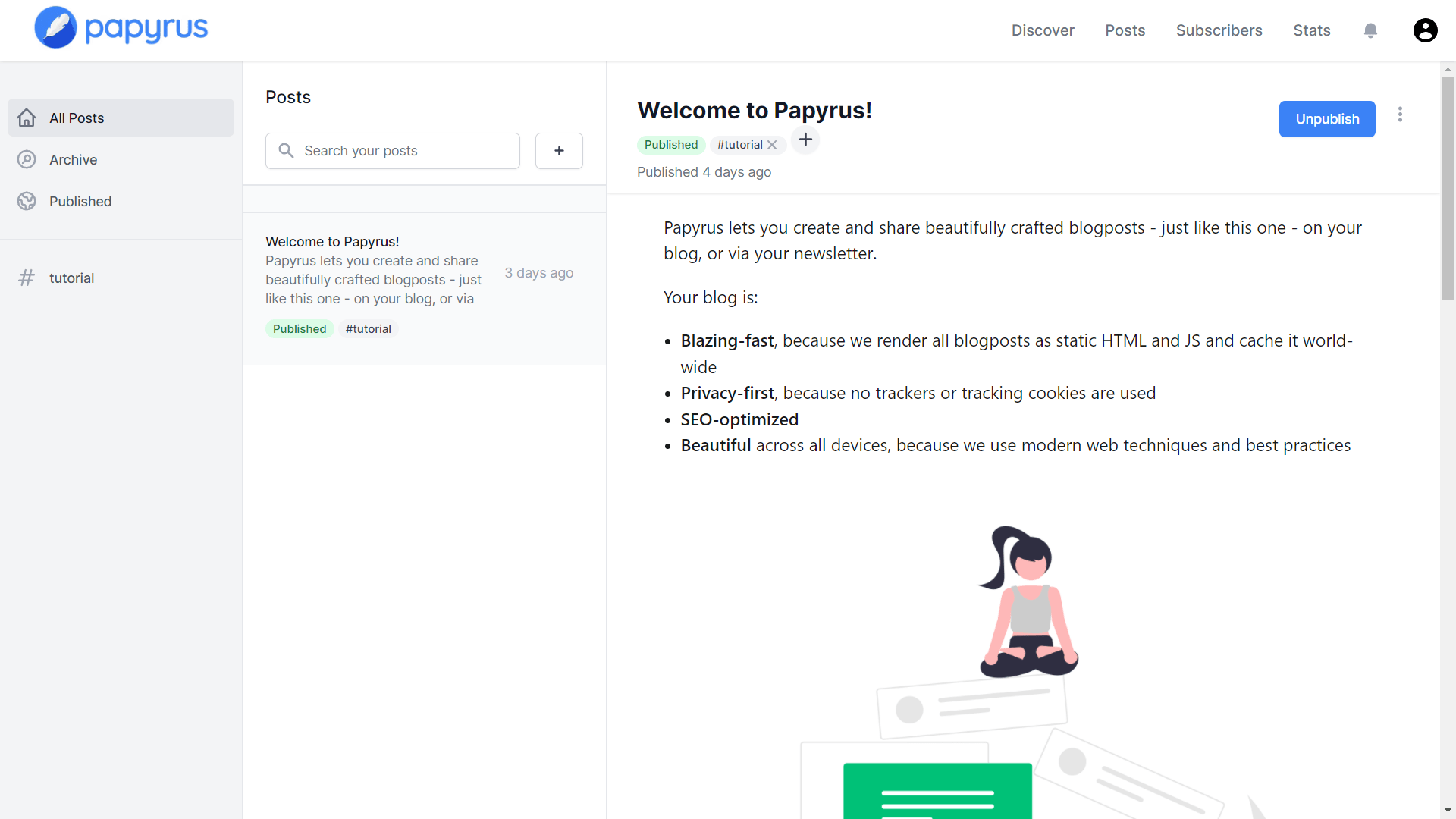
Task: Click the Archive sidebar icon
Action: (27, 159)
